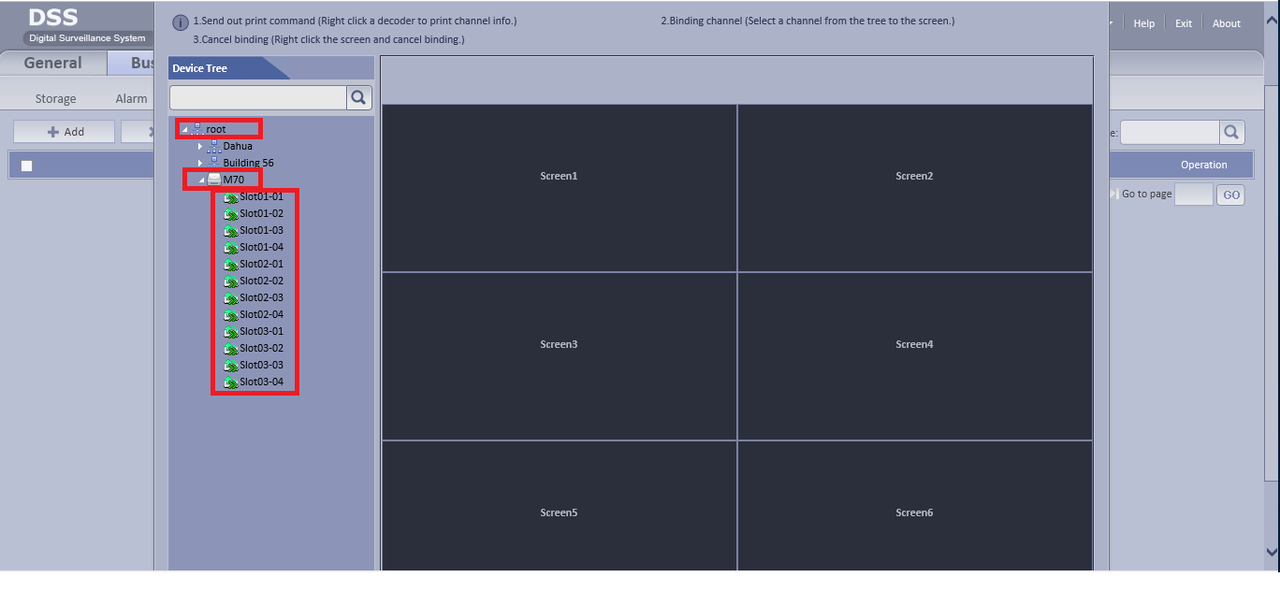Viewport: 1280px width, 606px height.
Task: Click the info icon beside instructions
Action: point(181,23)
